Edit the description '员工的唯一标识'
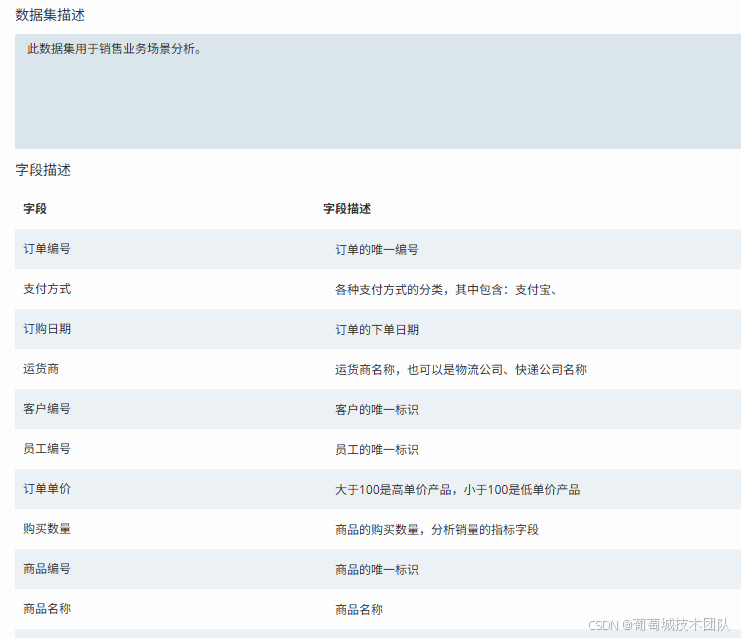The image size is (741, 638). point(377,449)
